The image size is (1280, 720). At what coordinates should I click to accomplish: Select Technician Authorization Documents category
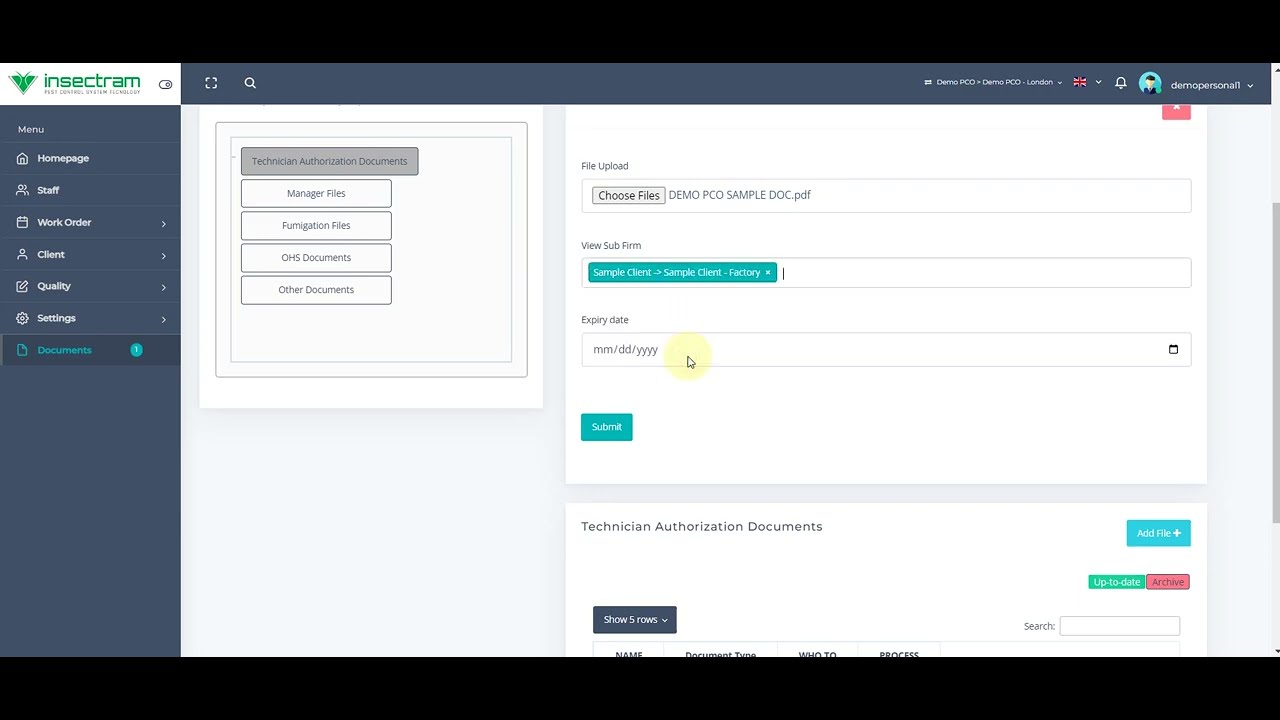pyautogui.click(x=329, y=161)
